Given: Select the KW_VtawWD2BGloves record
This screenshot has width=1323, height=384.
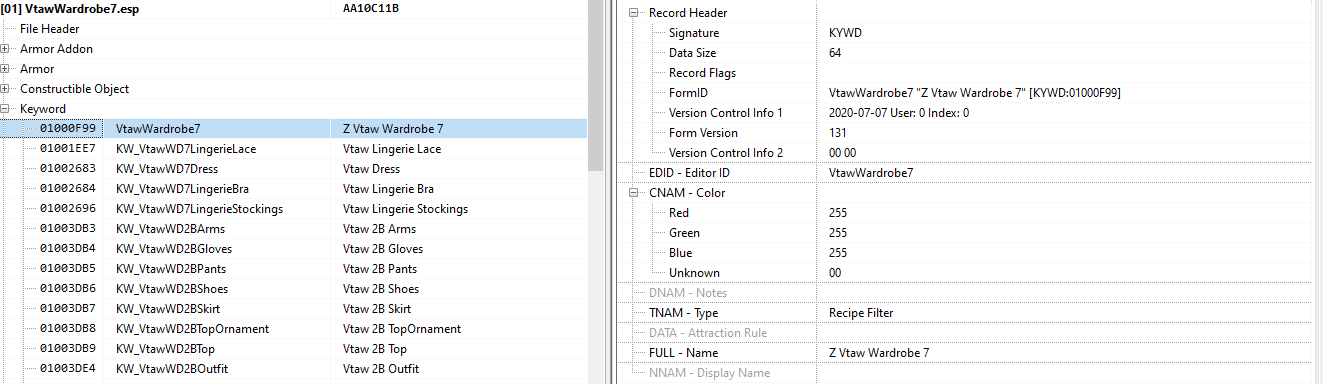Looking at the screenshot, I should [x=293, y=249].
